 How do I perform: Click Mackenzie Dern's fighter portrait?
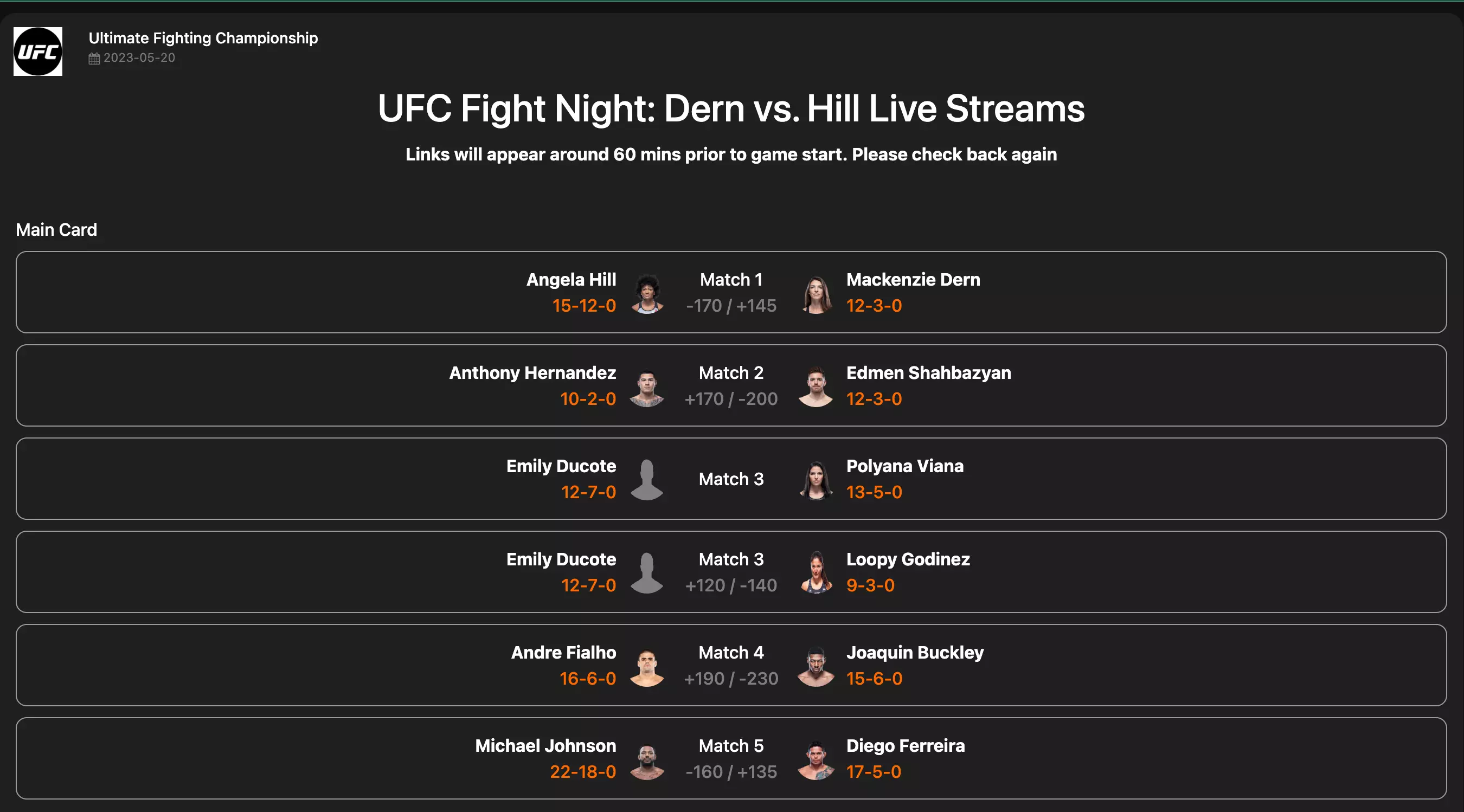pos(816,293)
